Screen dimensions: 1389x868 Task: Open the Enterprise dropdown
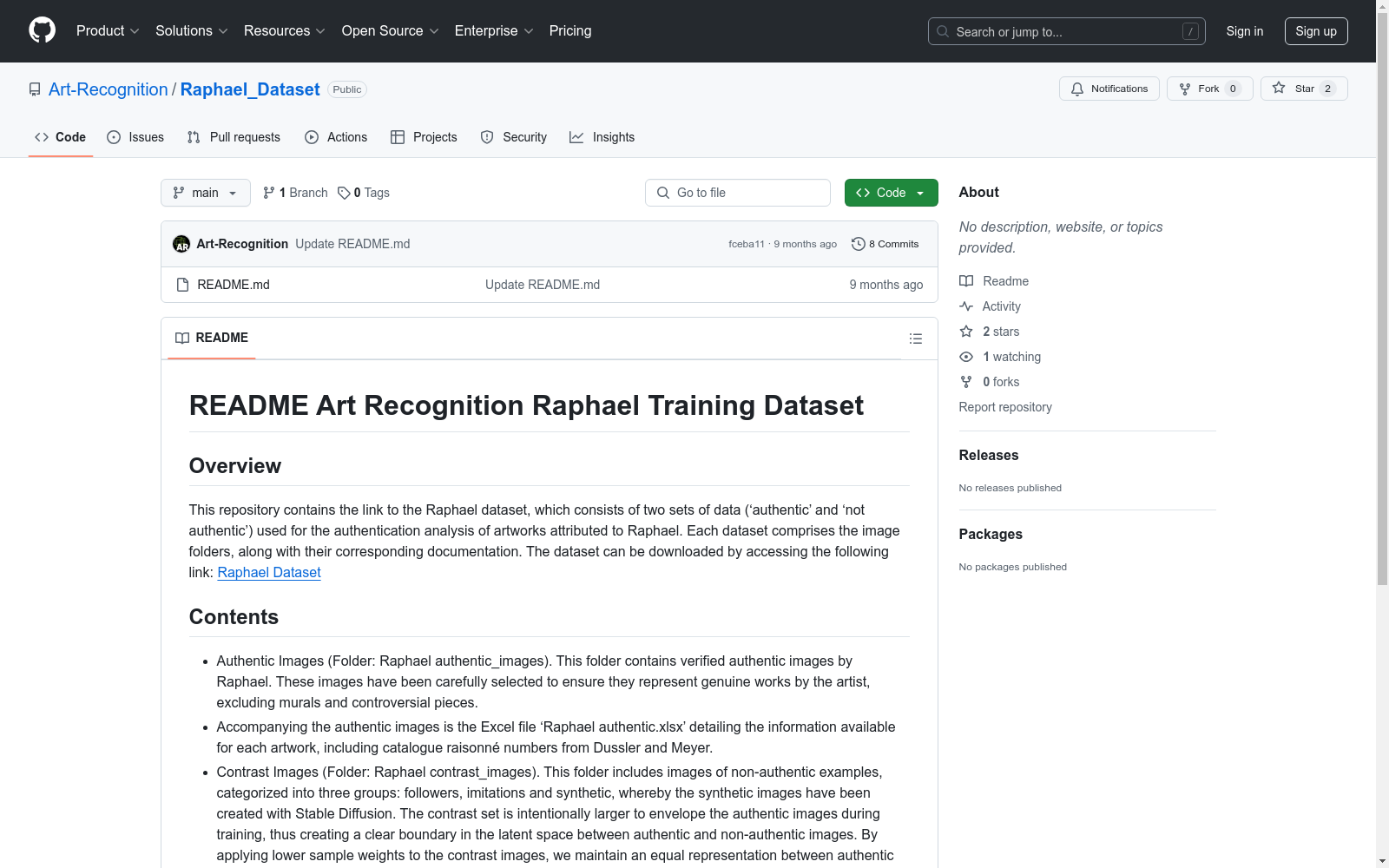494,31
